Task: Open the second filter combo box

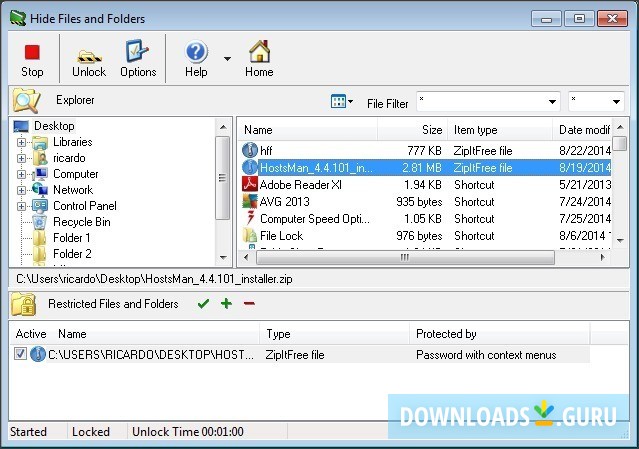Action: [x=596, y=101]
